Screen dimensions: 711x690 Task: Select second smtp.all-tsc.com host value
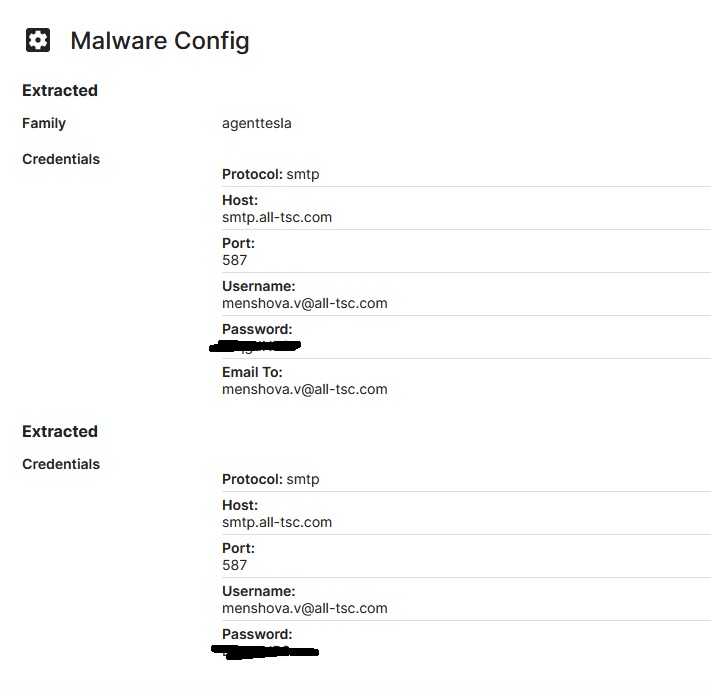pos(277,522)
